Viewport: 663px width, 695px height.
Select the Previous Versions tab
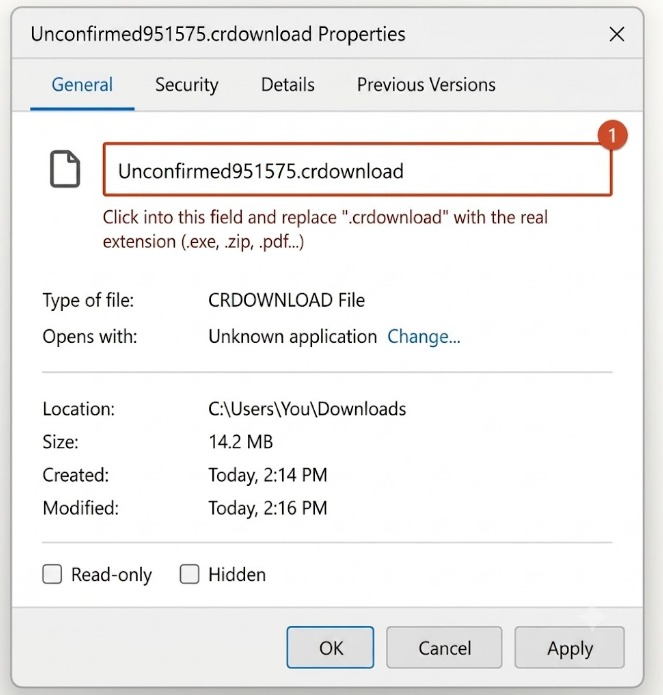[x=426, y=85]
